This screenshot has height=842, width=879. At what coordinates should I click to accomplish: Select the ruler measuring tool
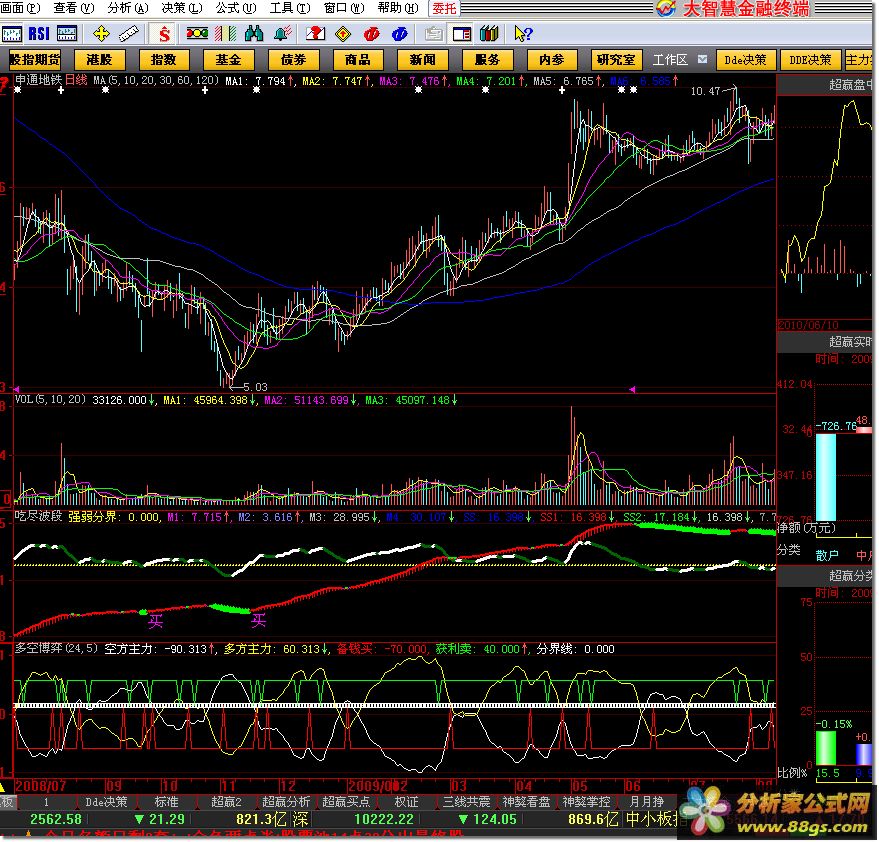pos(129,34)
